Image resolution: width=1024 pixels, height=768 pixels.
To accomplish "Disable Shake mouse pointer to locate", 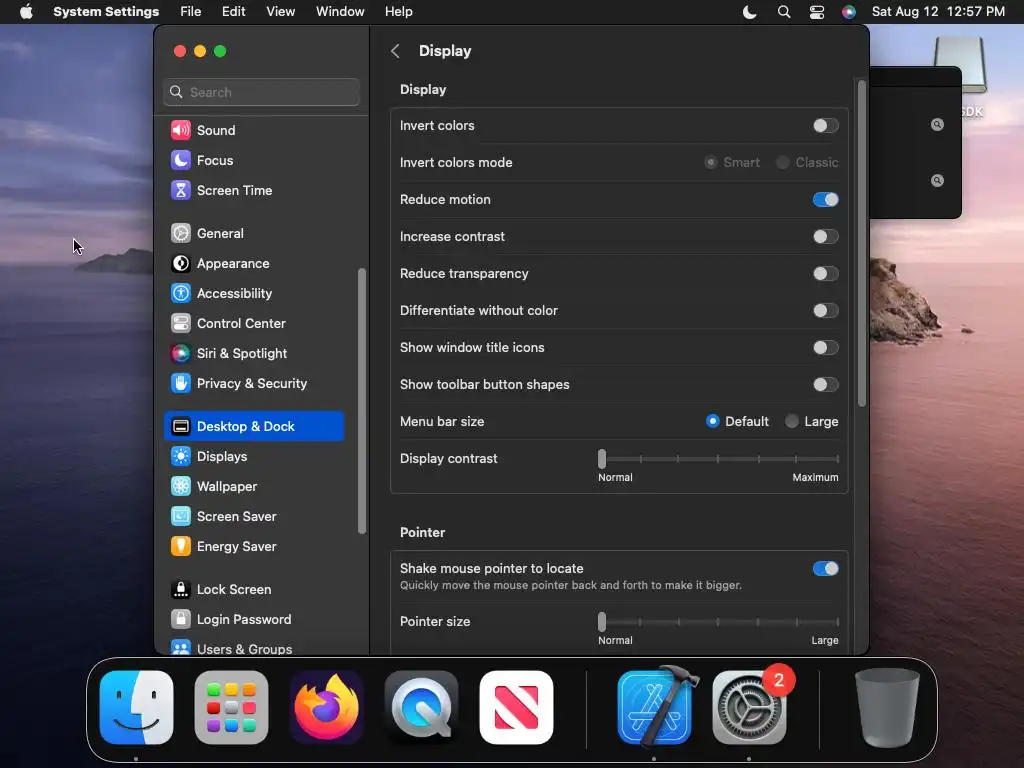I will tap(825, 568).
